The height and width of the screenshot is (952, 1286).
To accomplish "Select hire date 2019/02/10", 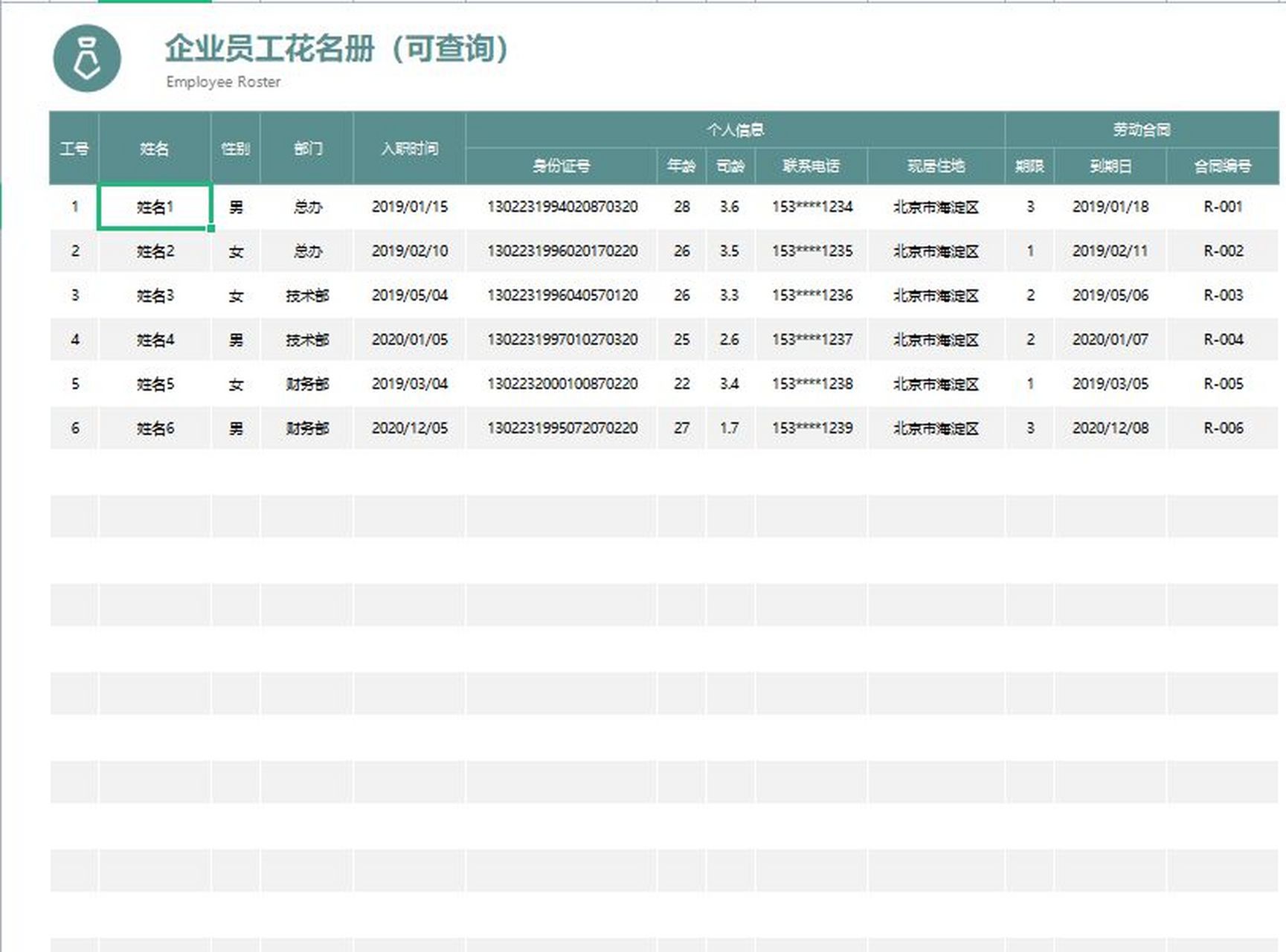I will point(410,251).
